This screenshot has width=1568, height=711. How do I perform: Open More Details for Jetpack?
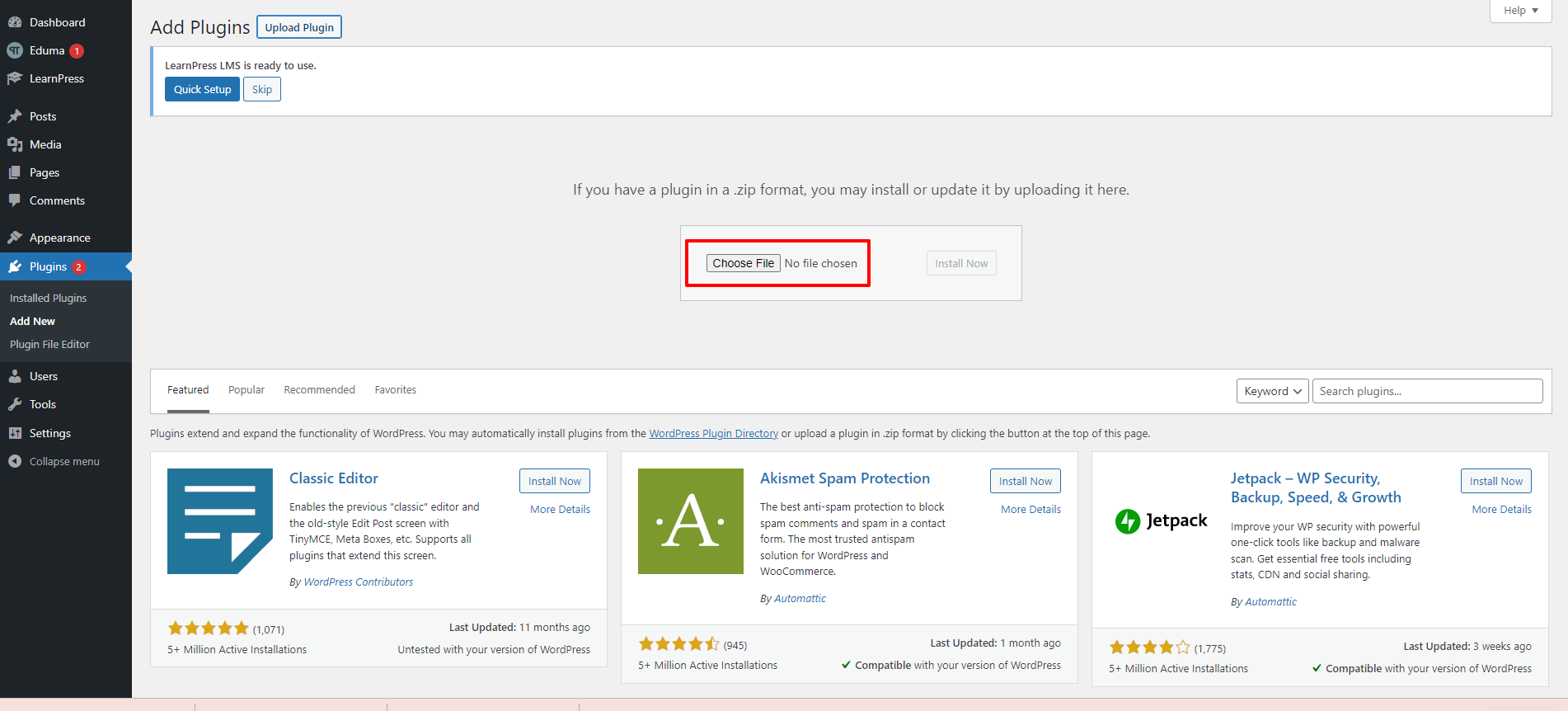coord(1502,509)
